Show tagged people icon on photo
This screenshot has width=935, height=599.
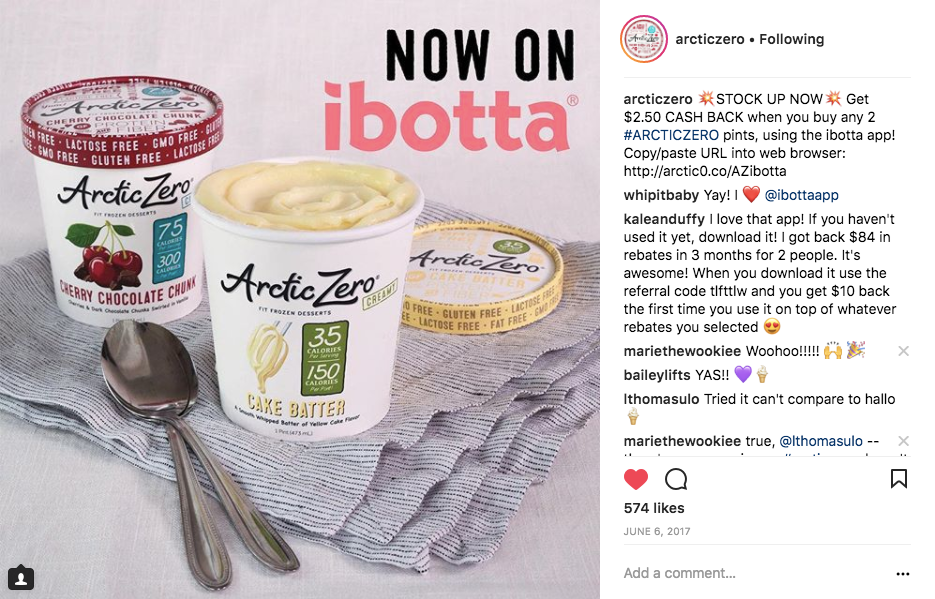(x=21, y=577)
